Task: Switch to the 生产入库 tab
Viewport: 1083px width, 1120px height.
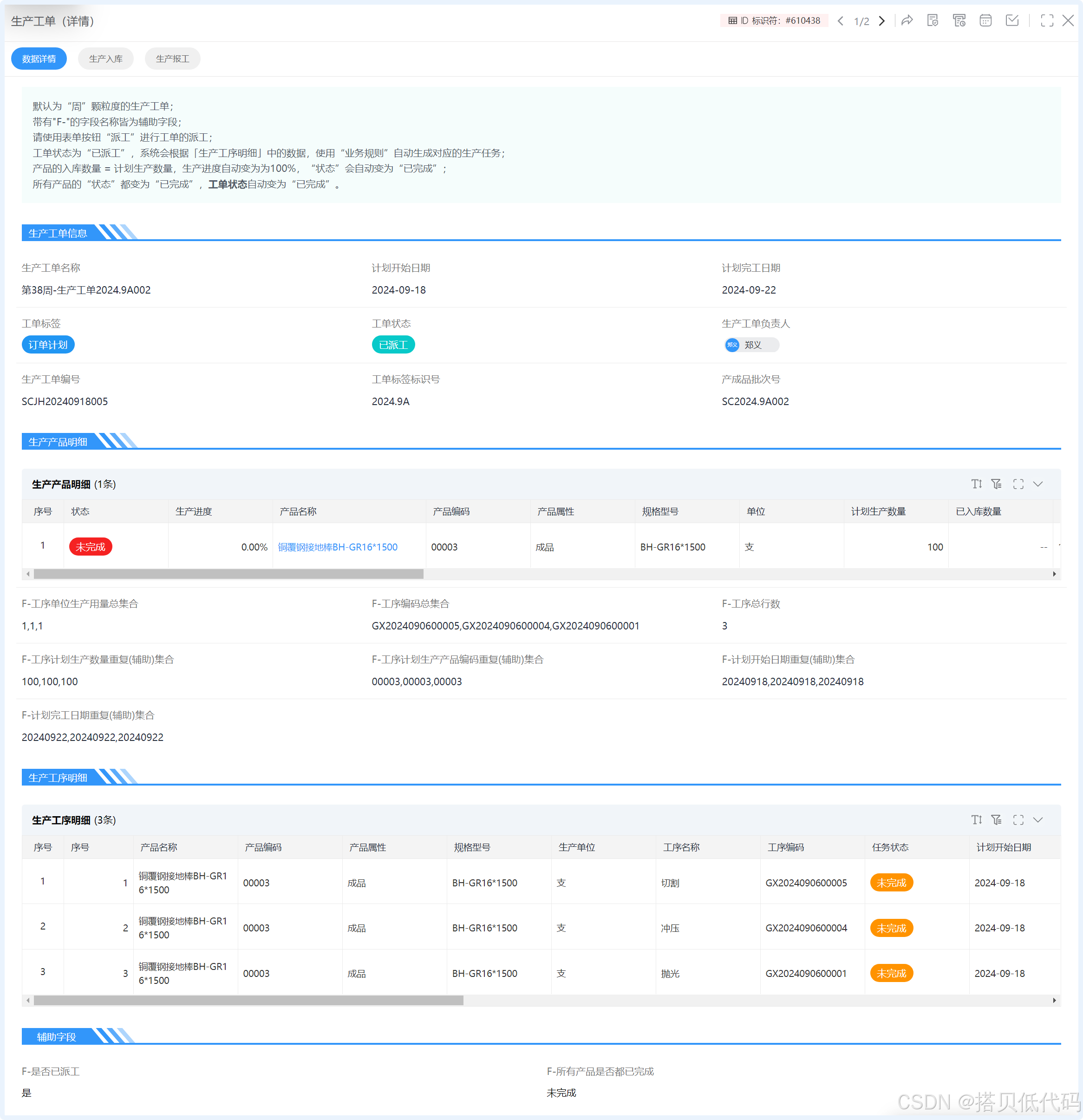Action: 106,59
